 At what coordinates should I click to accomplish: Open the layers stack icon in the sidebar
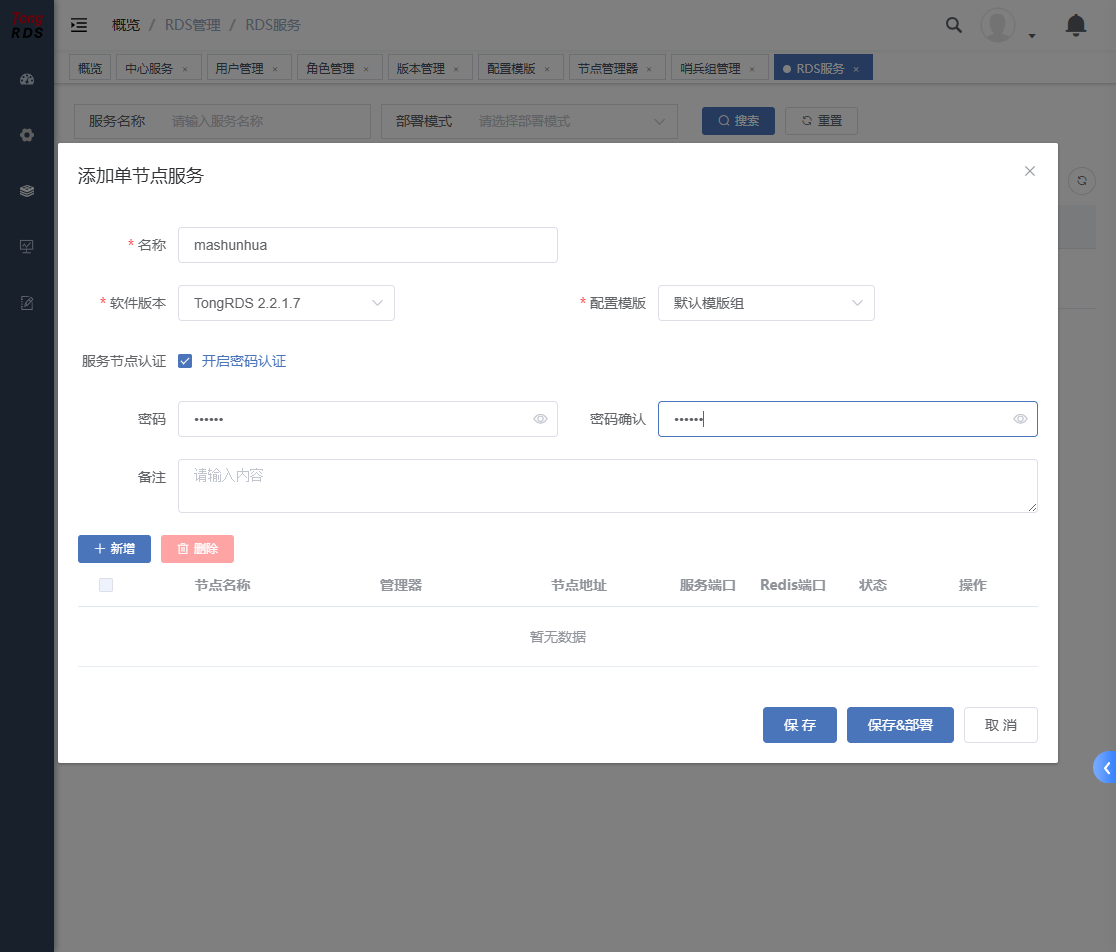pos(27,191)
